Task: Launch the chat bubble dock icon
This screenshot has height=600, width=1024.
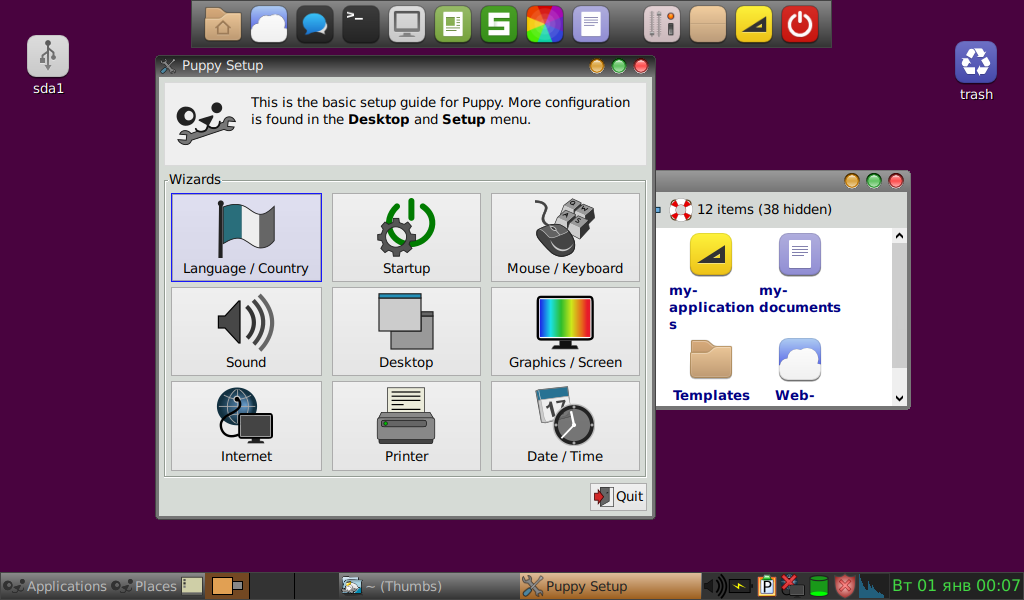Action: 315,25
